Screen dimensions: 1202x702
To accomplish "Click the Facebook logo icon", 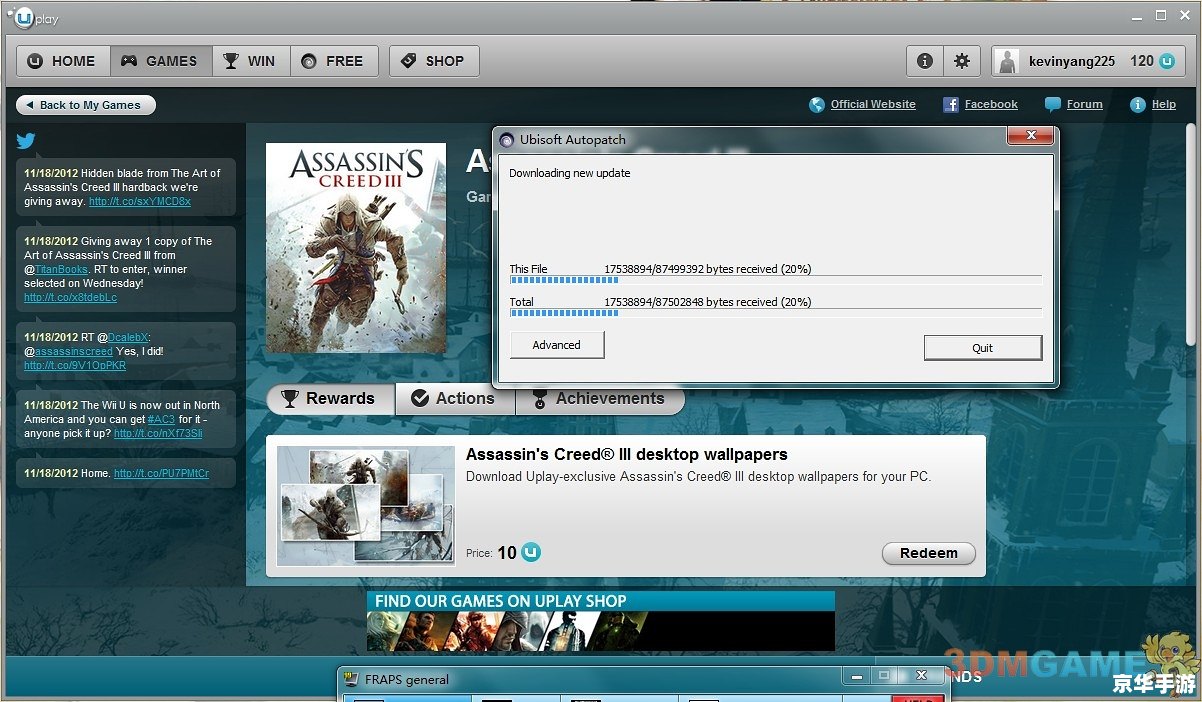I will (951, 104).
